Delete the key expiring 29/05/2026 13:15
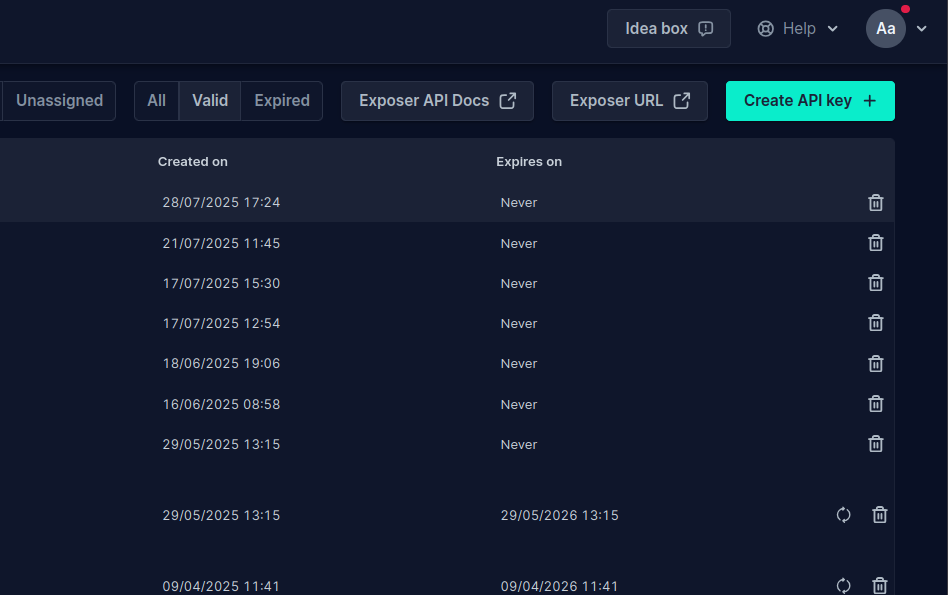This screenshot has height=595, width=948. coord(880,515)
